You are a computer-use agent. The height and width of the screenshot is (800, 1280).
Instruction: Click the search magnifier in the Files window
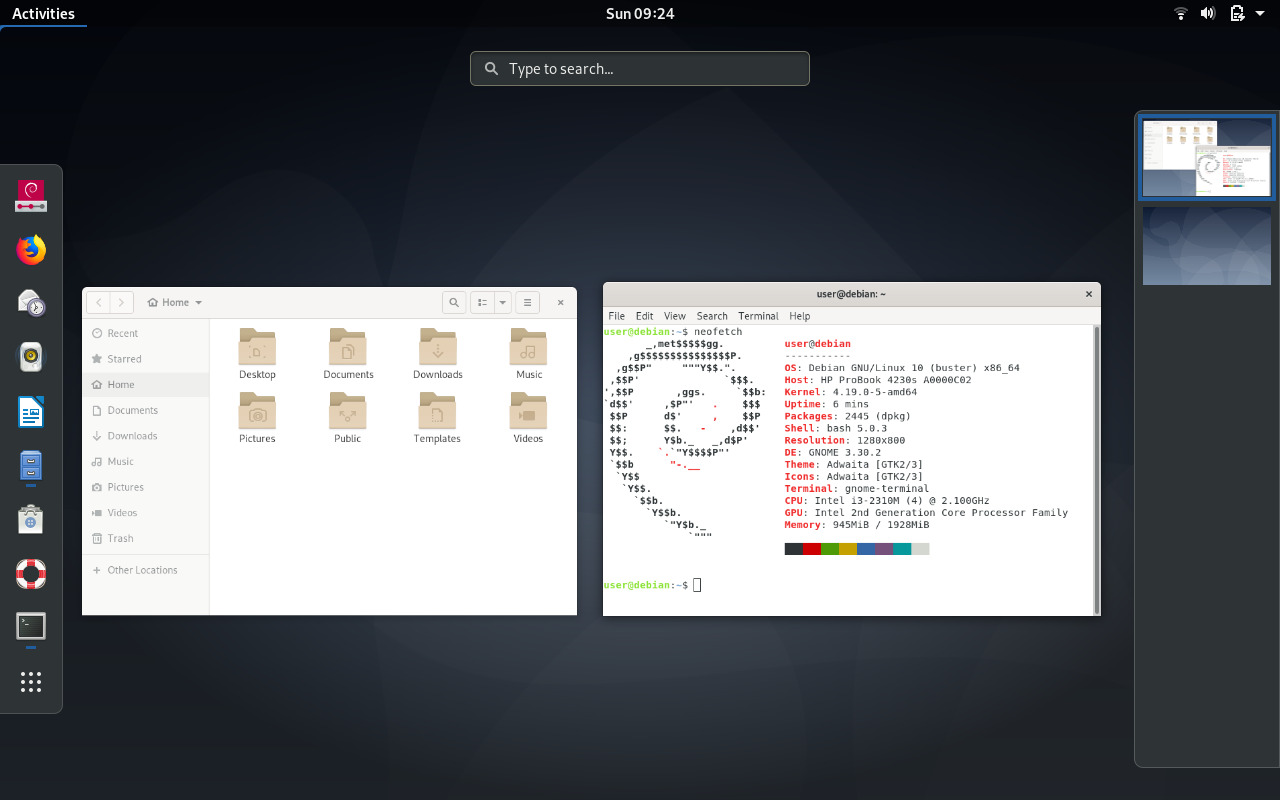pyautogui.click(x=454, y=302)
